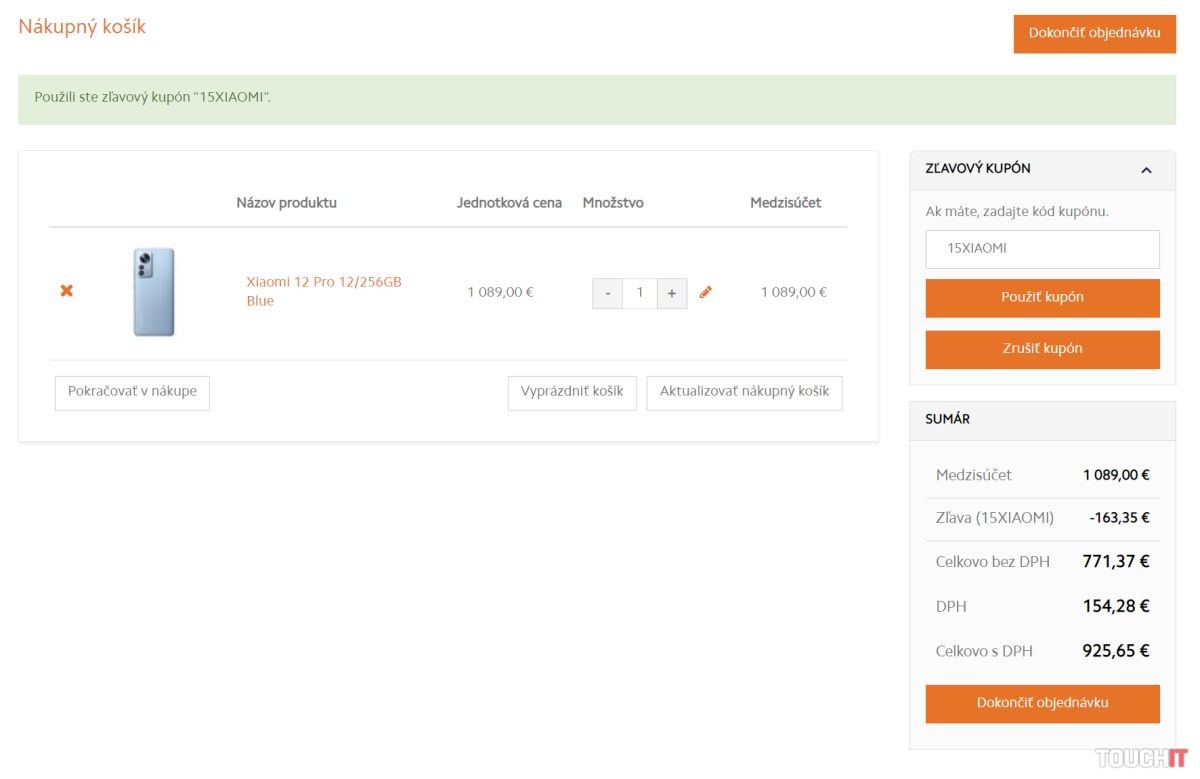The height and width of the screenshot is (779, 1200).
Task: Increase quantity with the plus button
Action: tap(672, 293)
